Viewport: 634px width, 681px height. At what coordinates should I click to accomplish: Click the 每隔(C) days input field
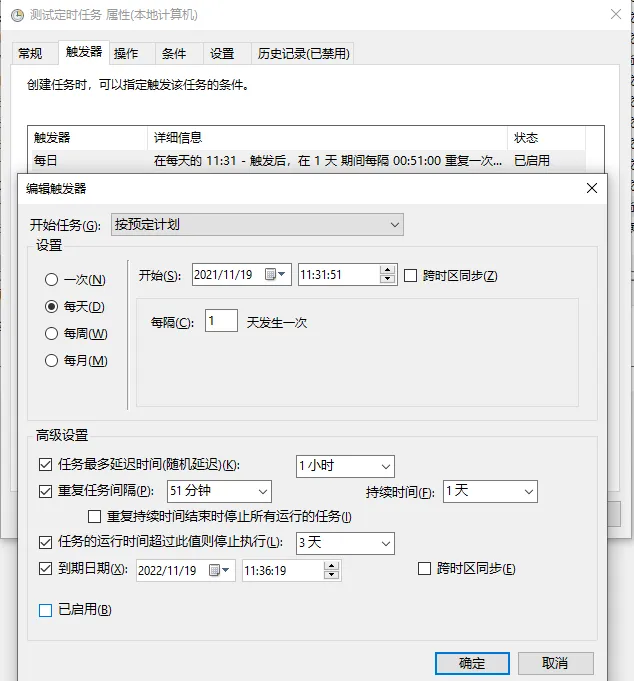221,321
